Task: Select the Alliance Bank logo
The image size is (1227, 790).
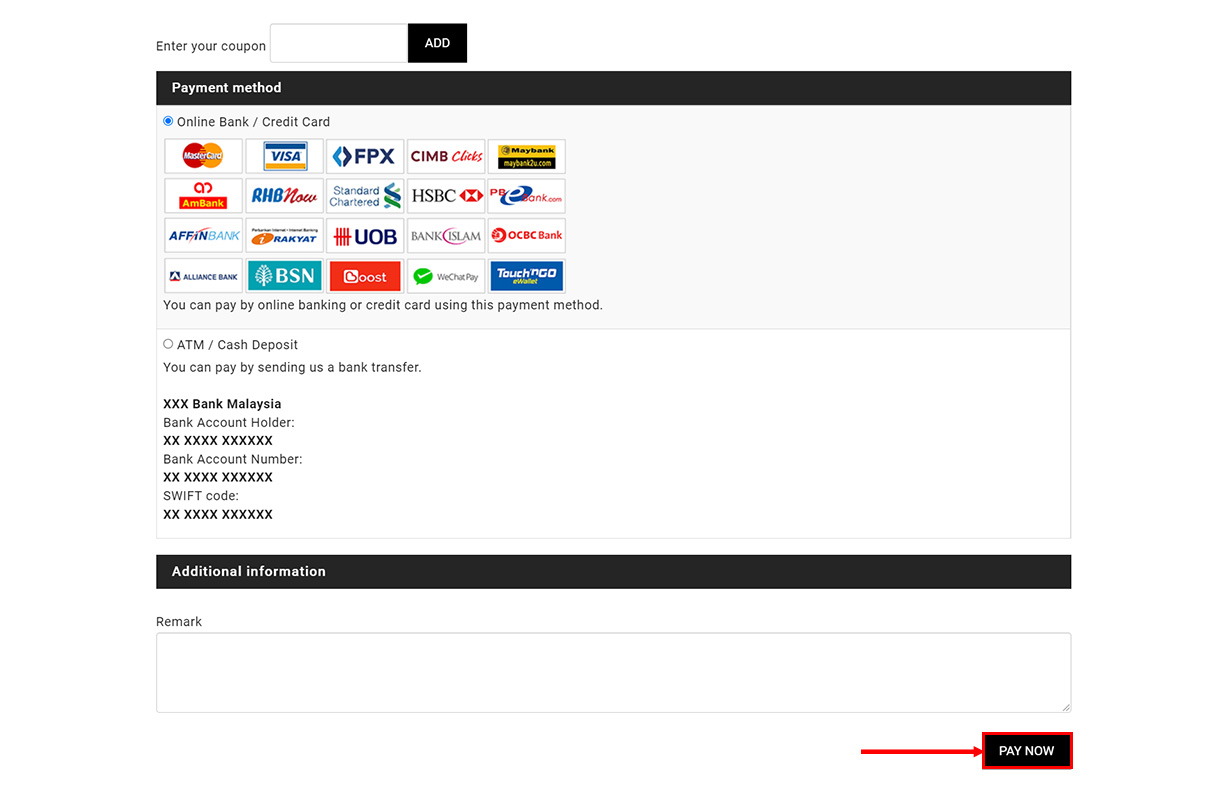Action: pyautogui.click(x=203, y=276)
